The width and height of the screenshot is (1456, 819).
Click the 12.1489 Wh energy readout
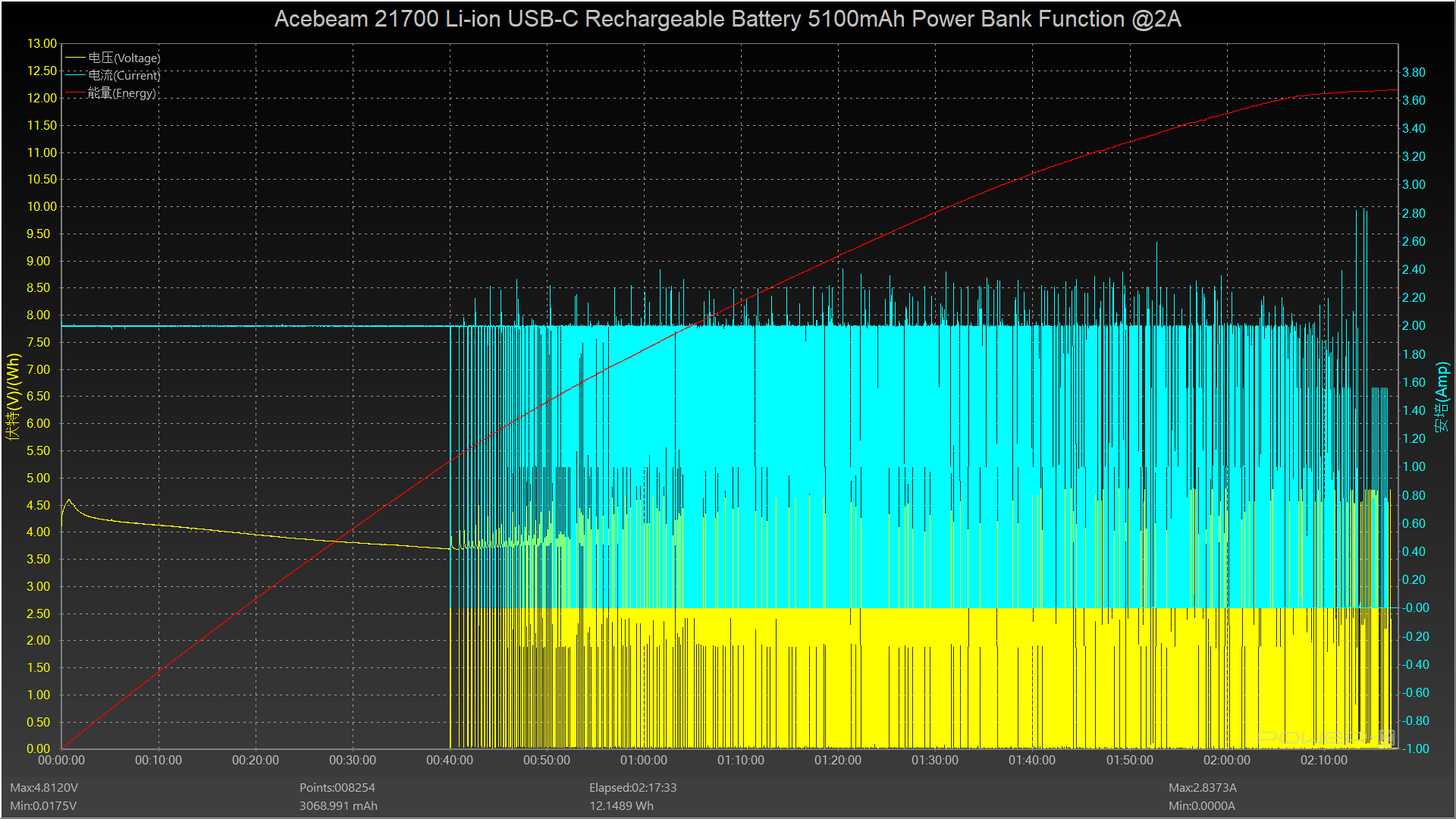tap(621, 806)
